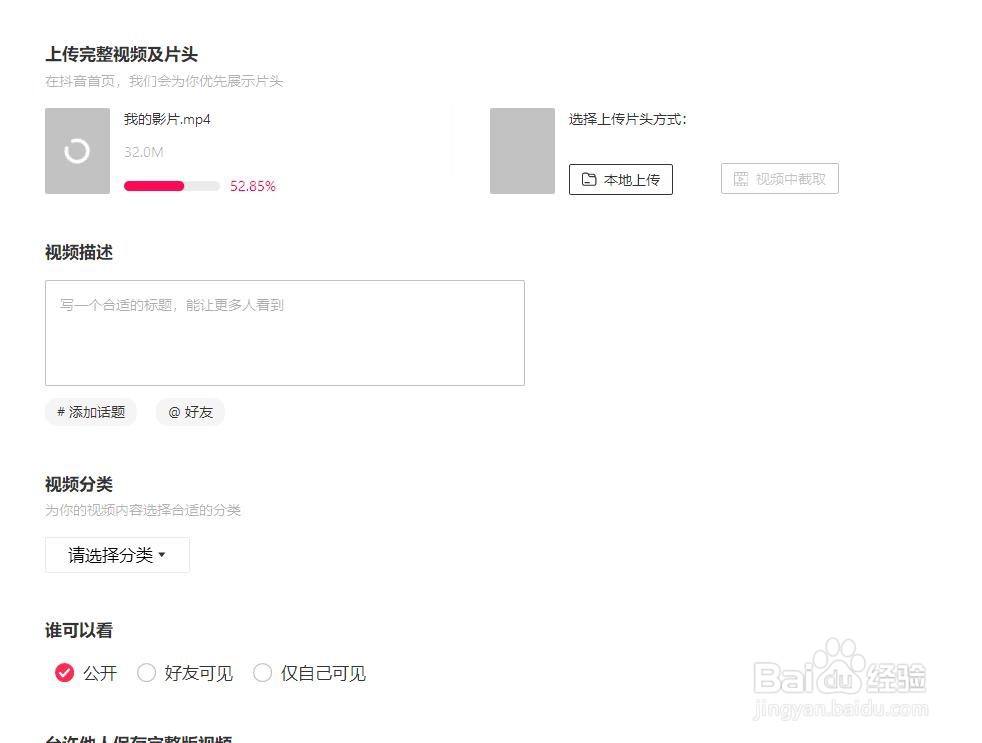Image resolution: width=982 pixels, height=743 pixels.
Task: Click the folder icon in 本地上传 button
Action: coord(589,180)
